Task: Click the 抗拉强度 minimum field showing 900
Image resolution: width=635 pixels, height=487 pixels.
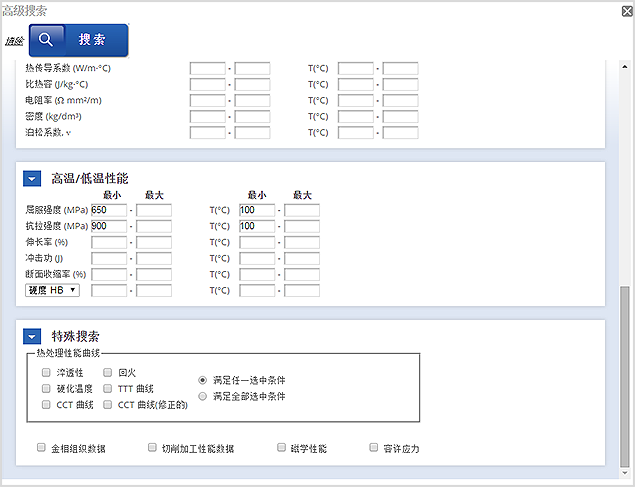Action: tap(108, 226)
